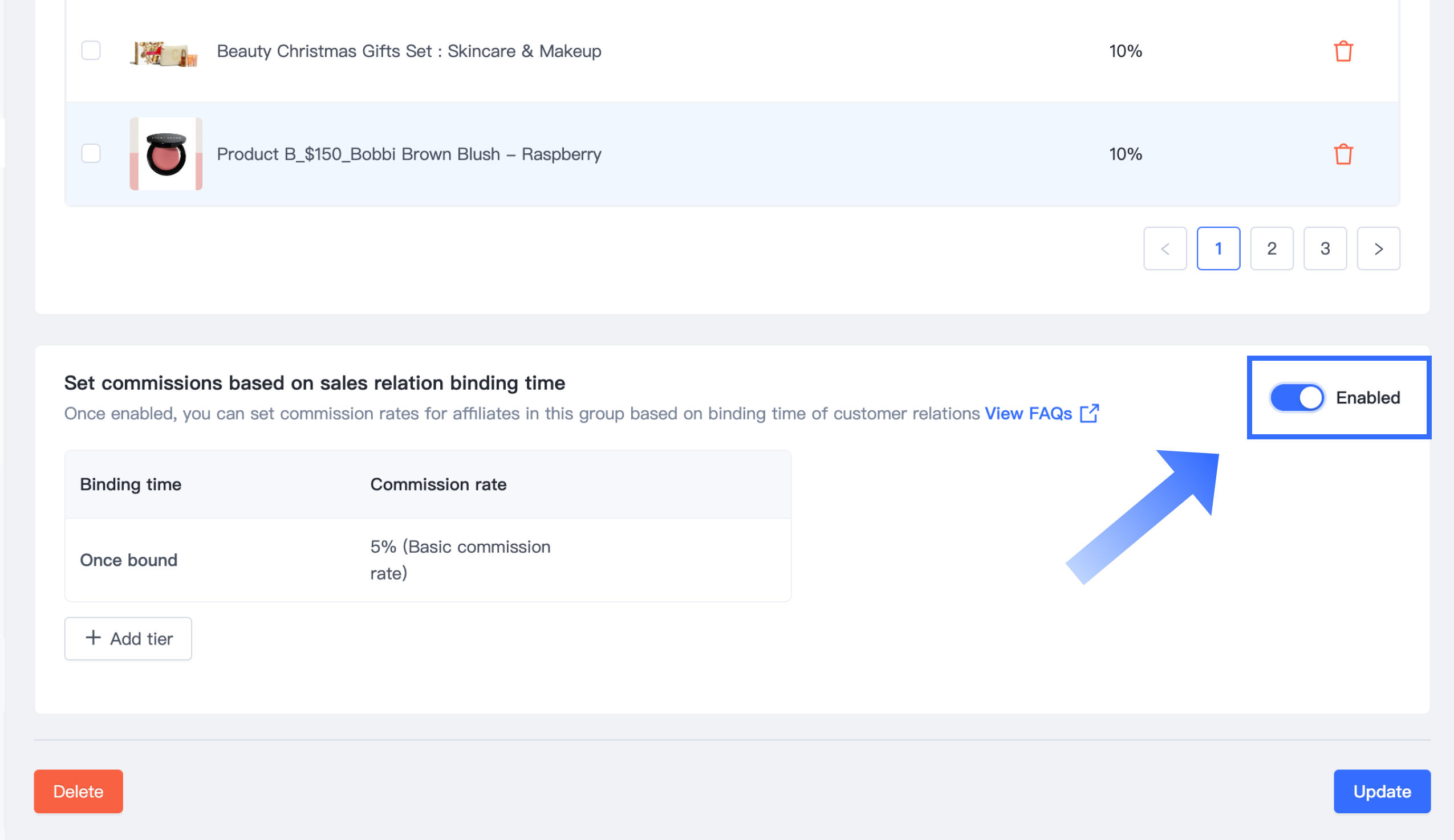Go to the previous products page
1454x840 pixels.
(x=1165, y=248)
